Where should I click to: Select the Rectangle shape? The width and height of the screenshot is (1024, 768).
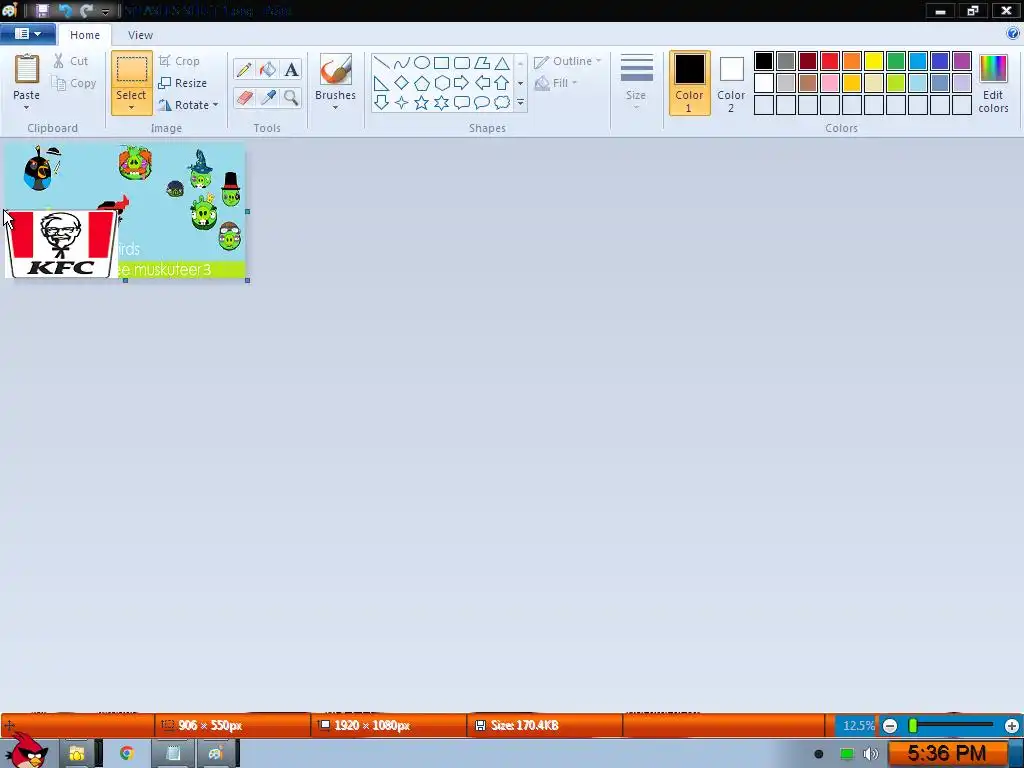point(441,63)
